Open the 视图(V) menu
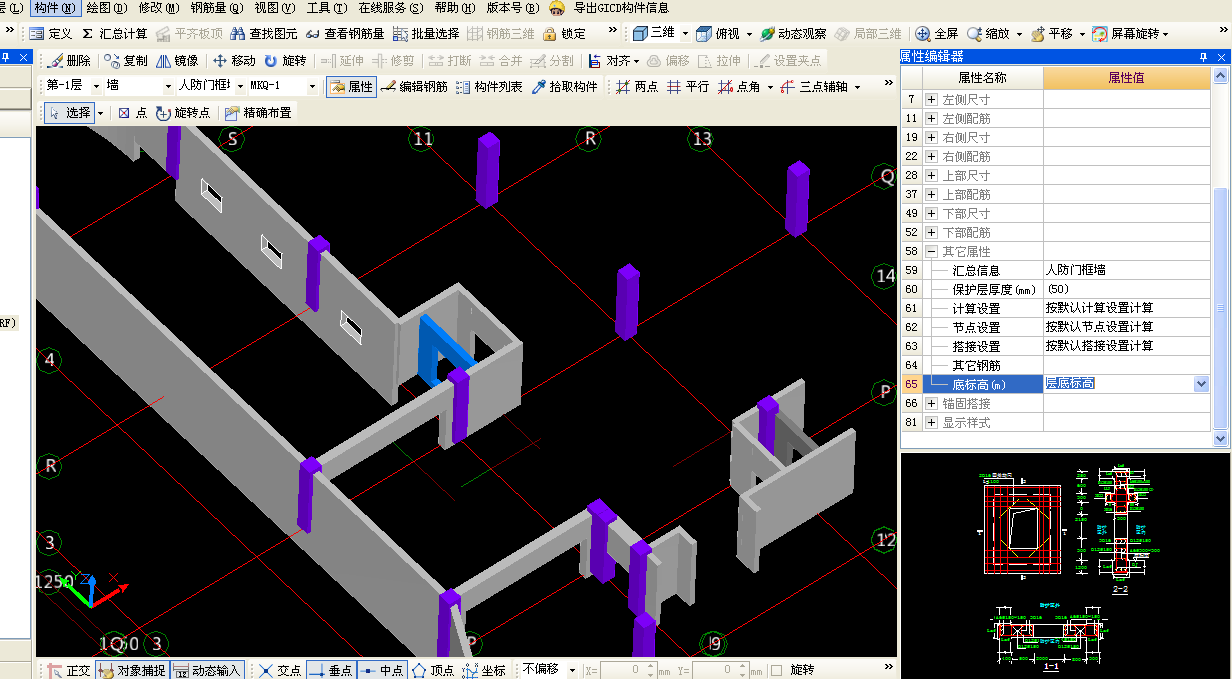 (275, 8)
